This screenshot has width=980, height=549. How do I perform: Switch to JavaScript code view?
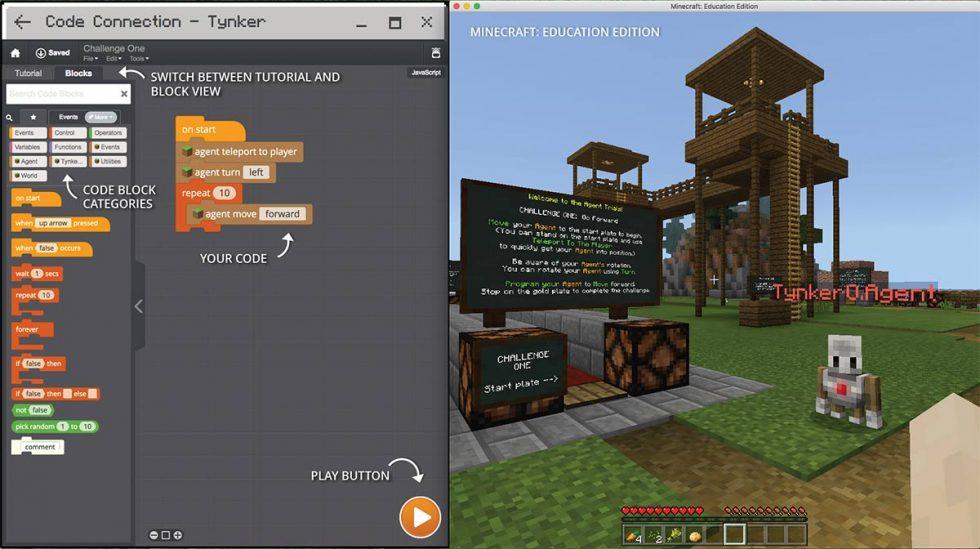coord(425,73)
